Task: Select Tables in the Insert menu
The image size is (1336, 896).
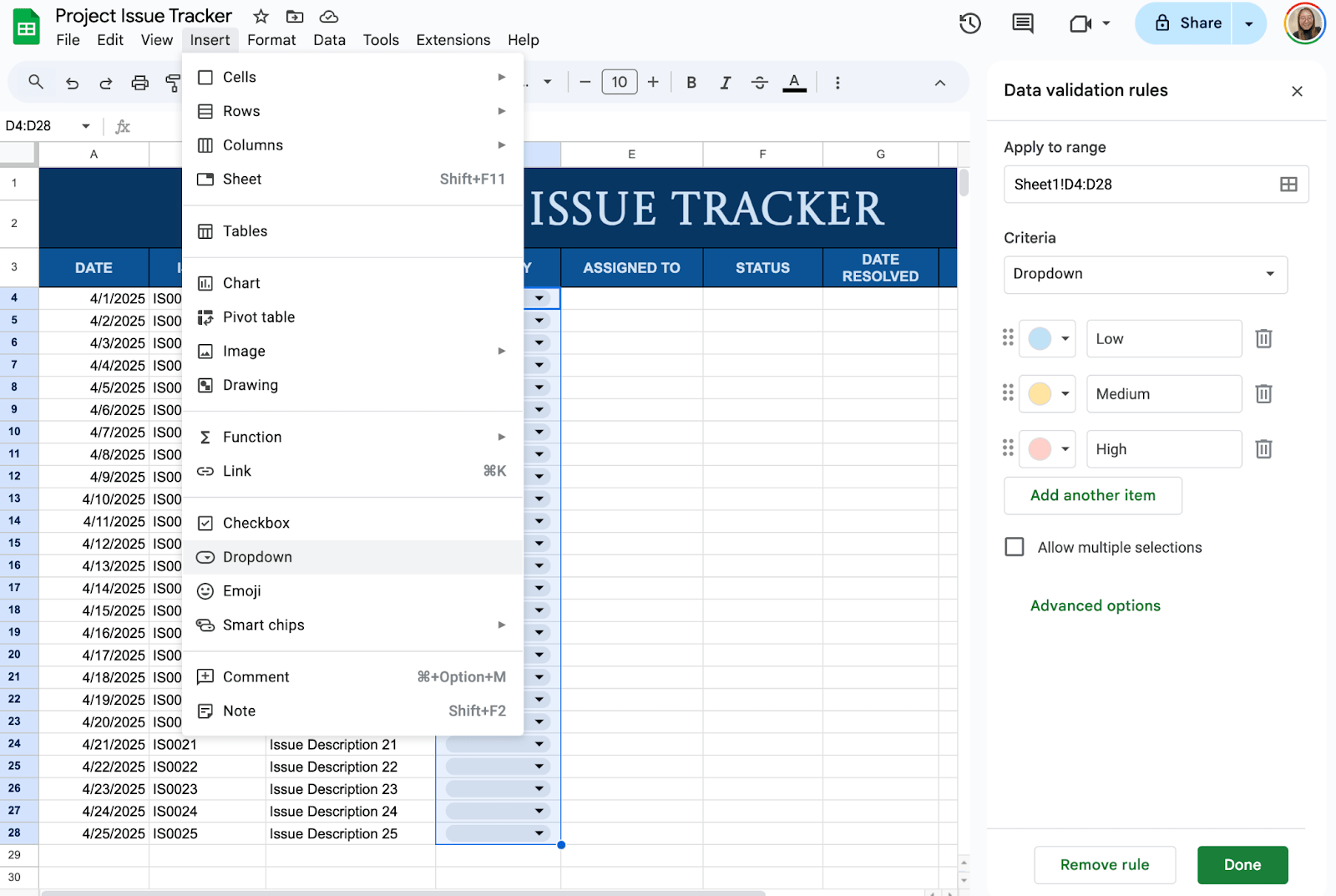Action: (x=352, y=231)
